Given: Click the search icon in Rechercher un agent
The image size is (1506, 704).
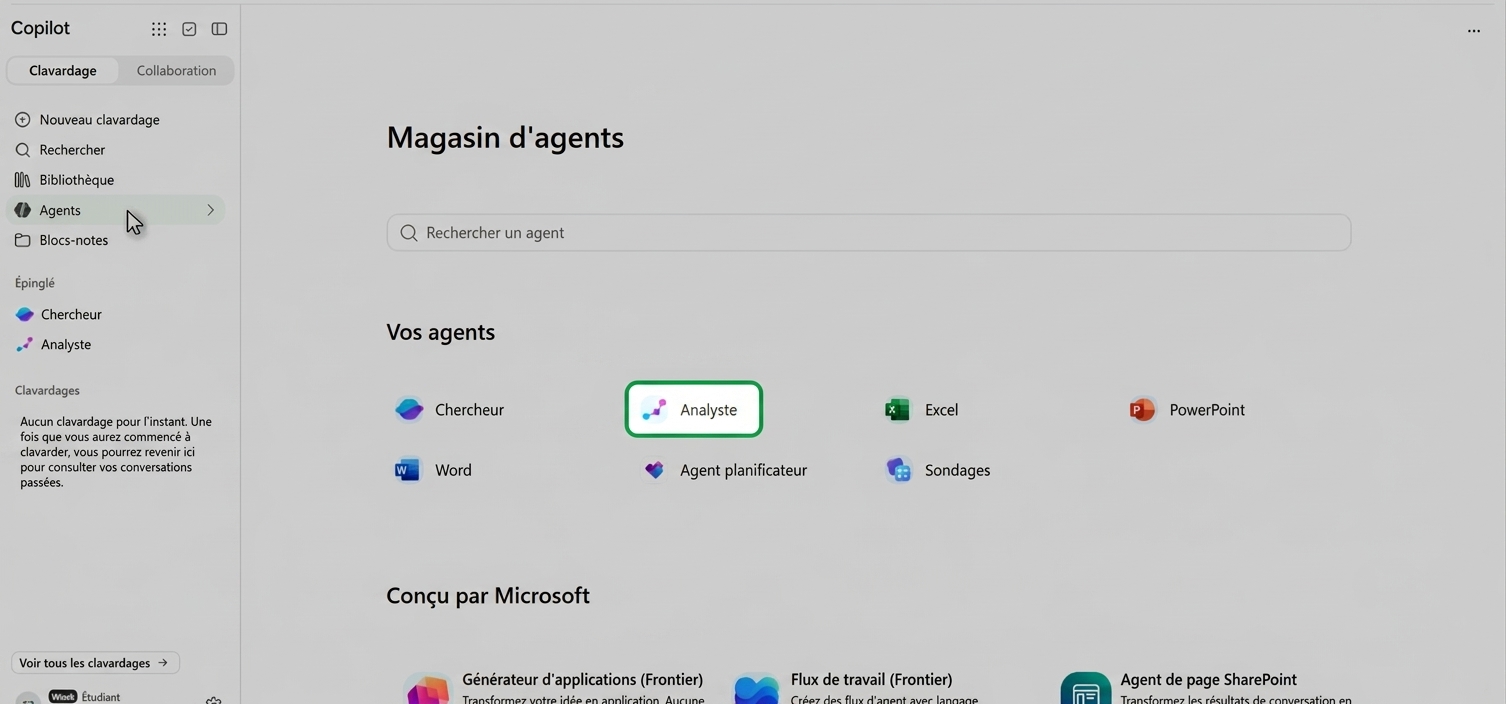Looking at the screenshot, I should (x=408, y=233).
